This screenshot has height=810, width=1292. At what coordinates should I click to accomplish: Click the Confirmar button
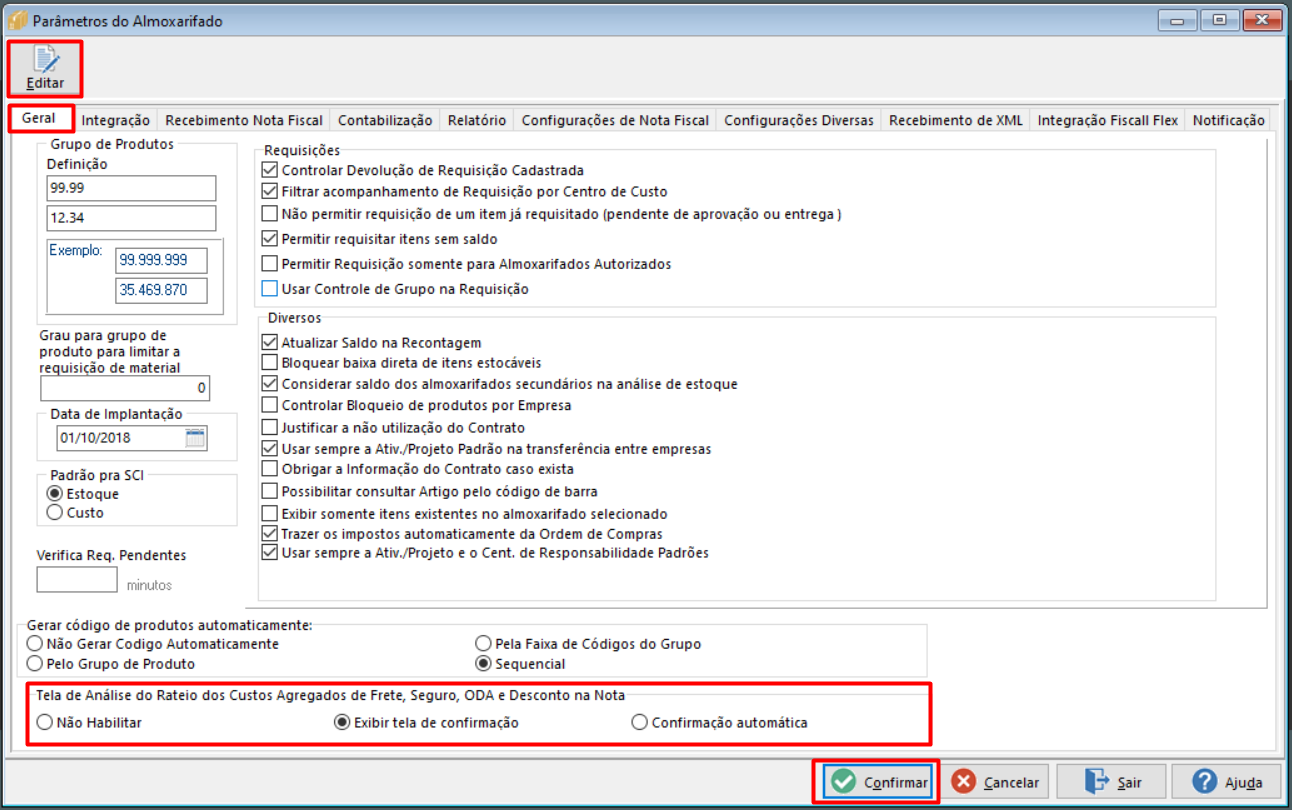tap(878, 782)
